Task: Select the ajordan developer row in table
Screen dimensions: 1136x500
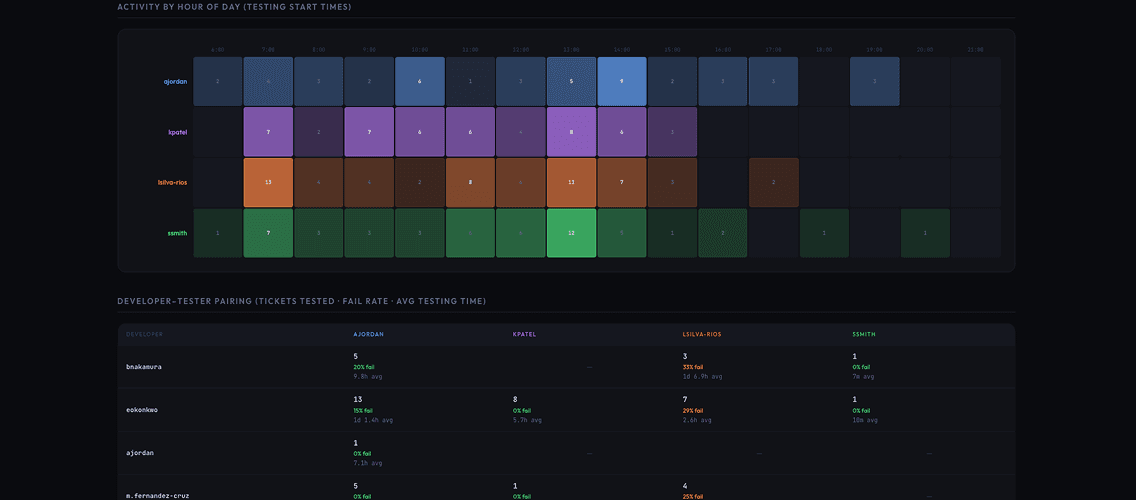Action: pos(567,453)
